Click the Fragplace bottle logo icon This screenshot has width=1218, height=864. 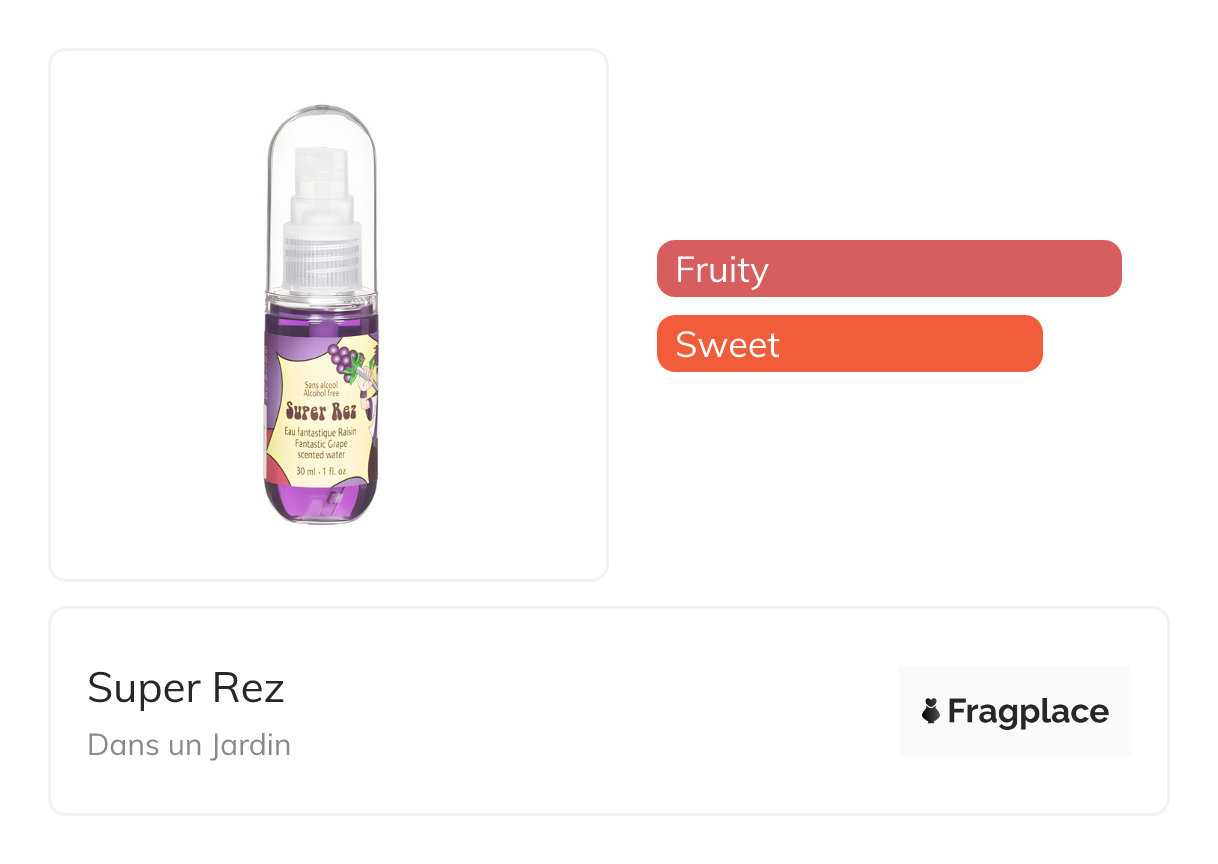point(931,711)
